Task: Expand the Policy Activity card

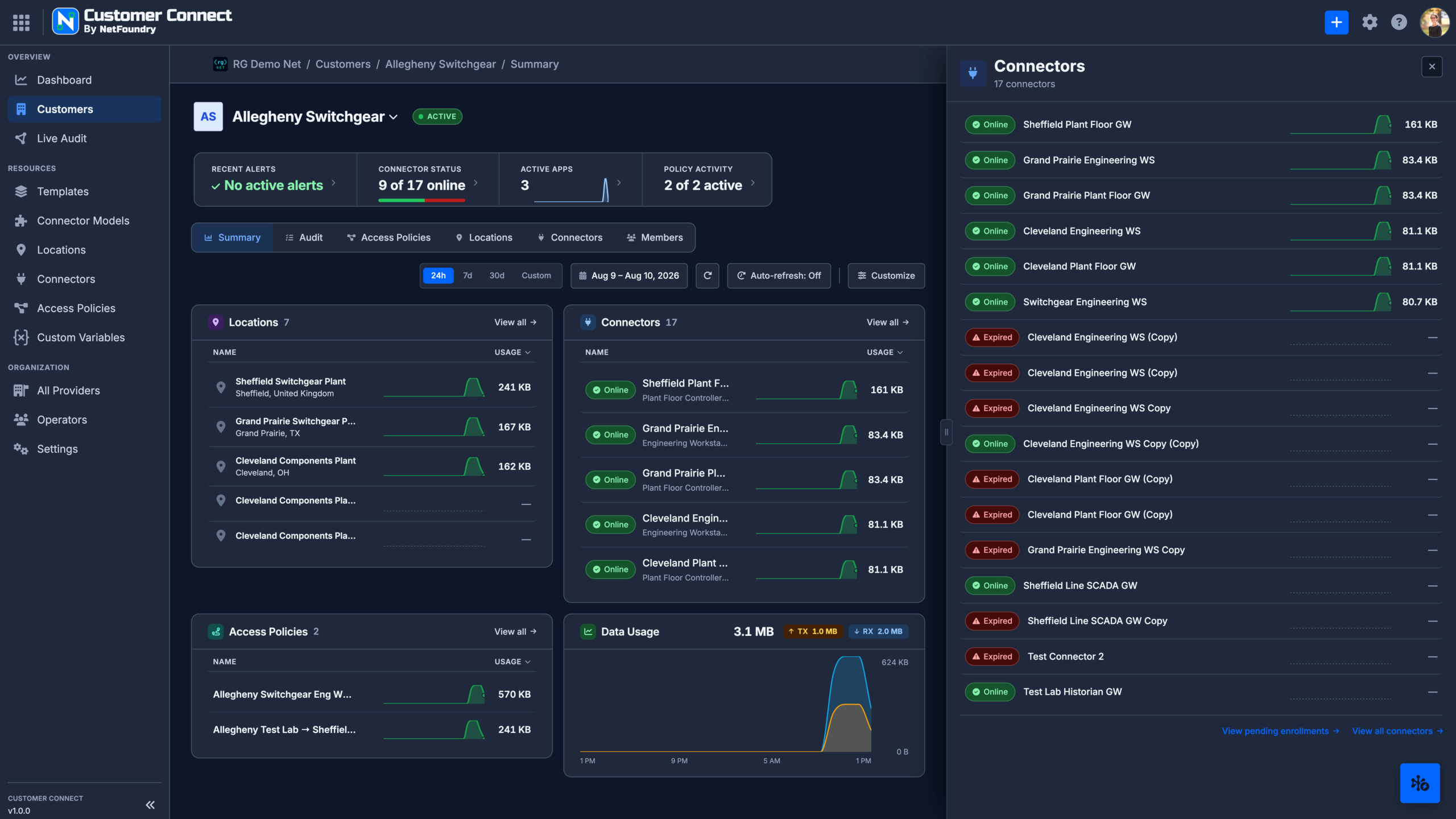Action: click(707, 179)
